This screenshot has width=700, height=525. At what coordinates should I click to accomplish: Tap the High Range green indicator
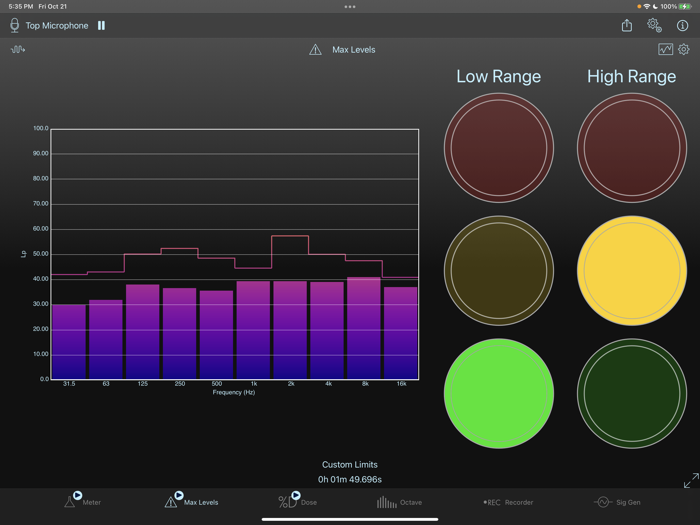click(632, 393)
